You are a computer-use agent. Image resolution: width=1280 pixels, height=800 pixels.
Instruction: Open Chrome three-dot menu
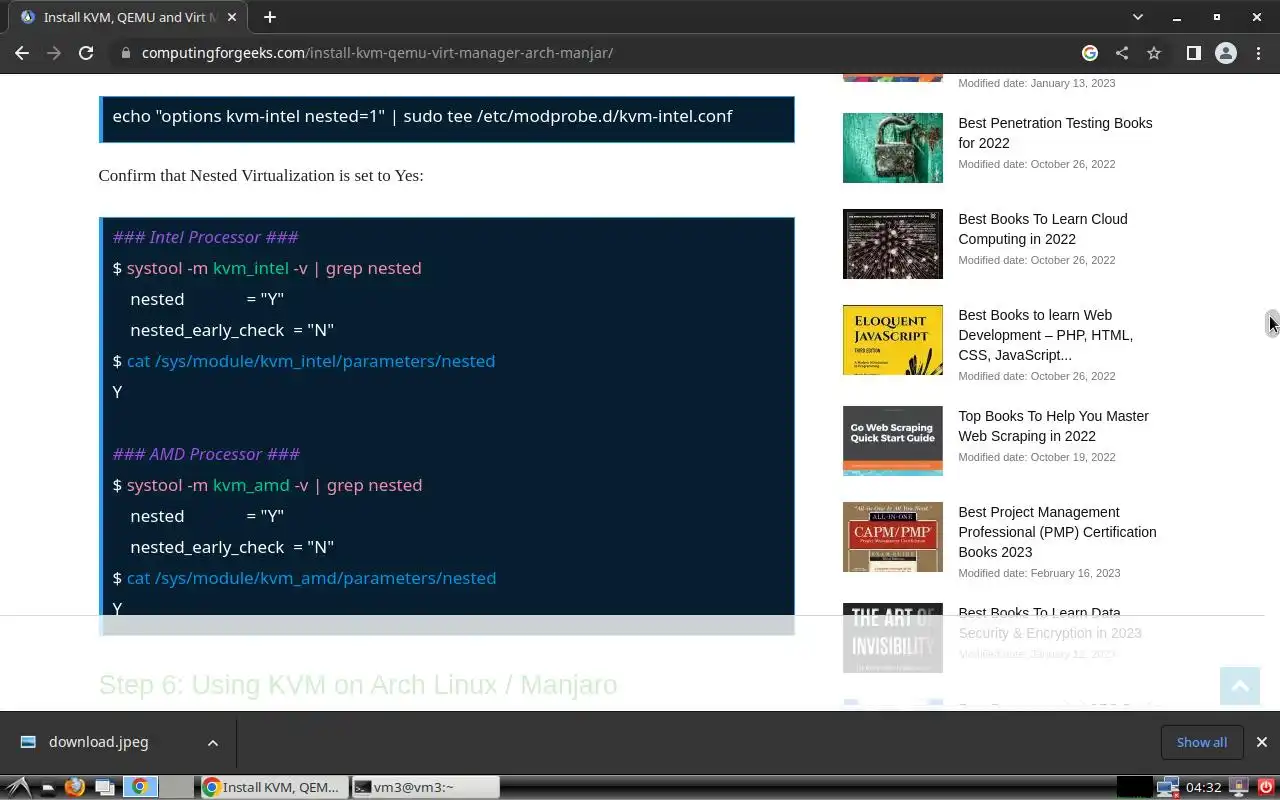(x=1257, y=53)
